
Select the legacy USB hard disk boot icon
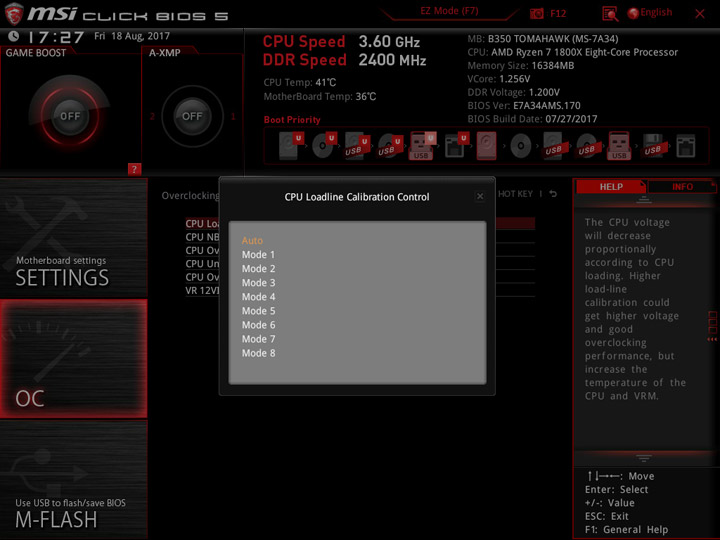(x=553, y=146)
